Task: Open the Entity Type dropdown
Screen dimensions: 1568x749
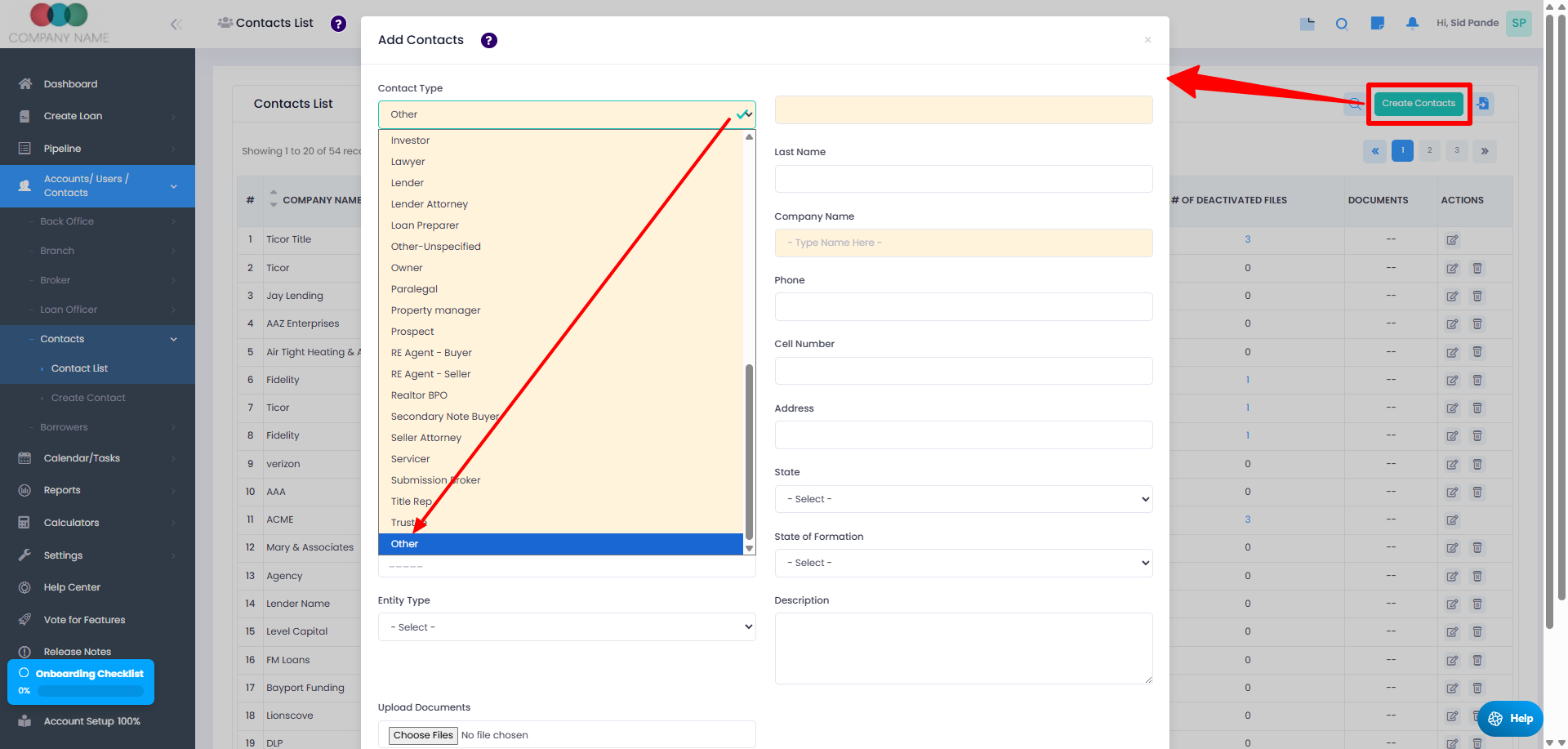Action: [x=566, y=627]
